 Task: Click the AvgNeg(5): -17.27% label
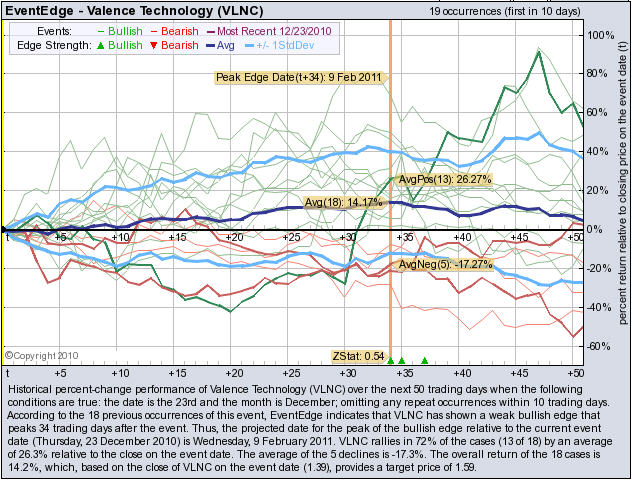433,265
